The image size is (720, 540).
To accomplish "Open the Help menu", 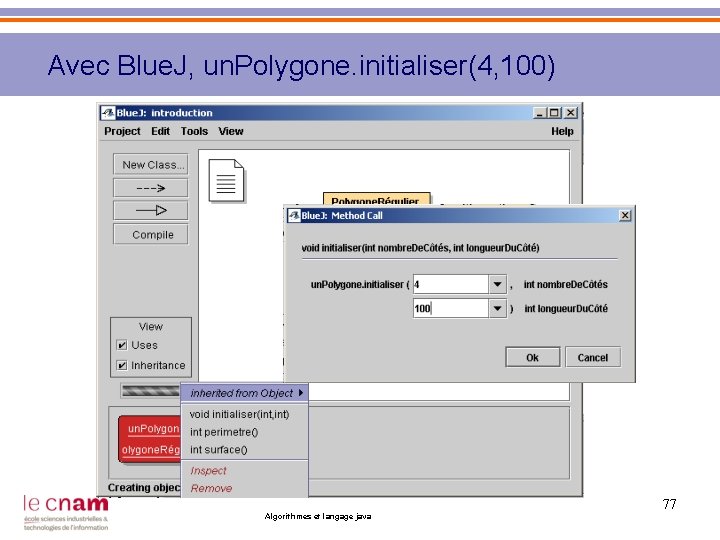I will 562,131.
